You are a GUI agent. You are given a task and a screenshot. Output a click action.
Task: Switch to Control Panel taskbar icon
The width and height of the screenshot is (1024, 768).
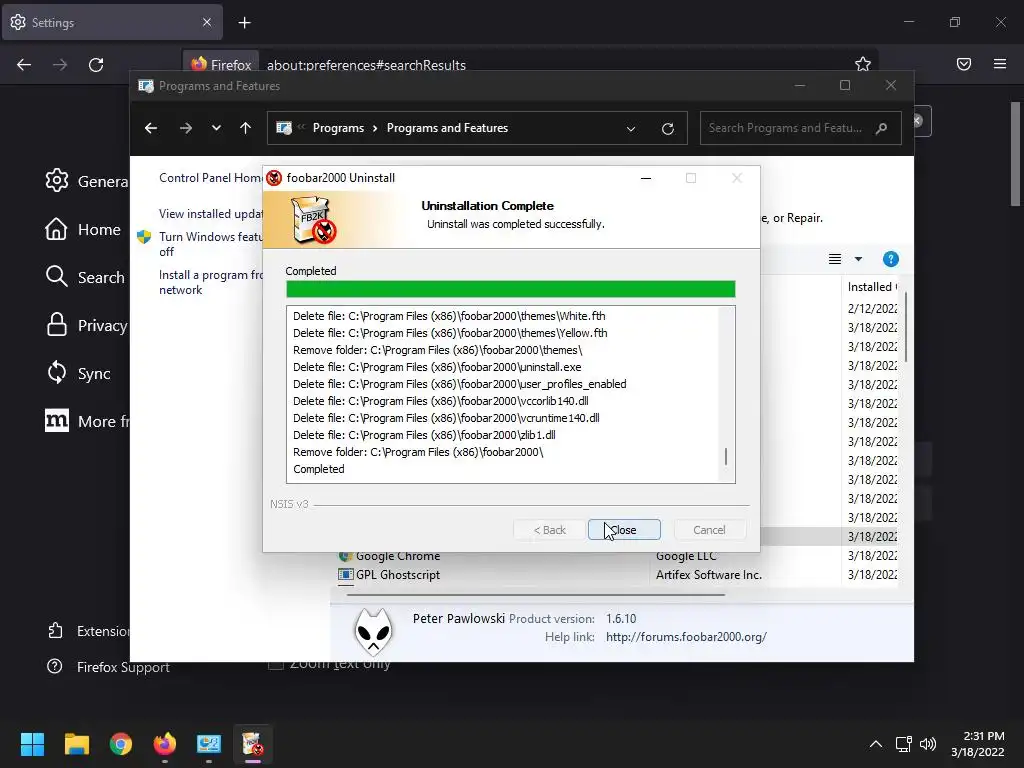pos(209,744)
